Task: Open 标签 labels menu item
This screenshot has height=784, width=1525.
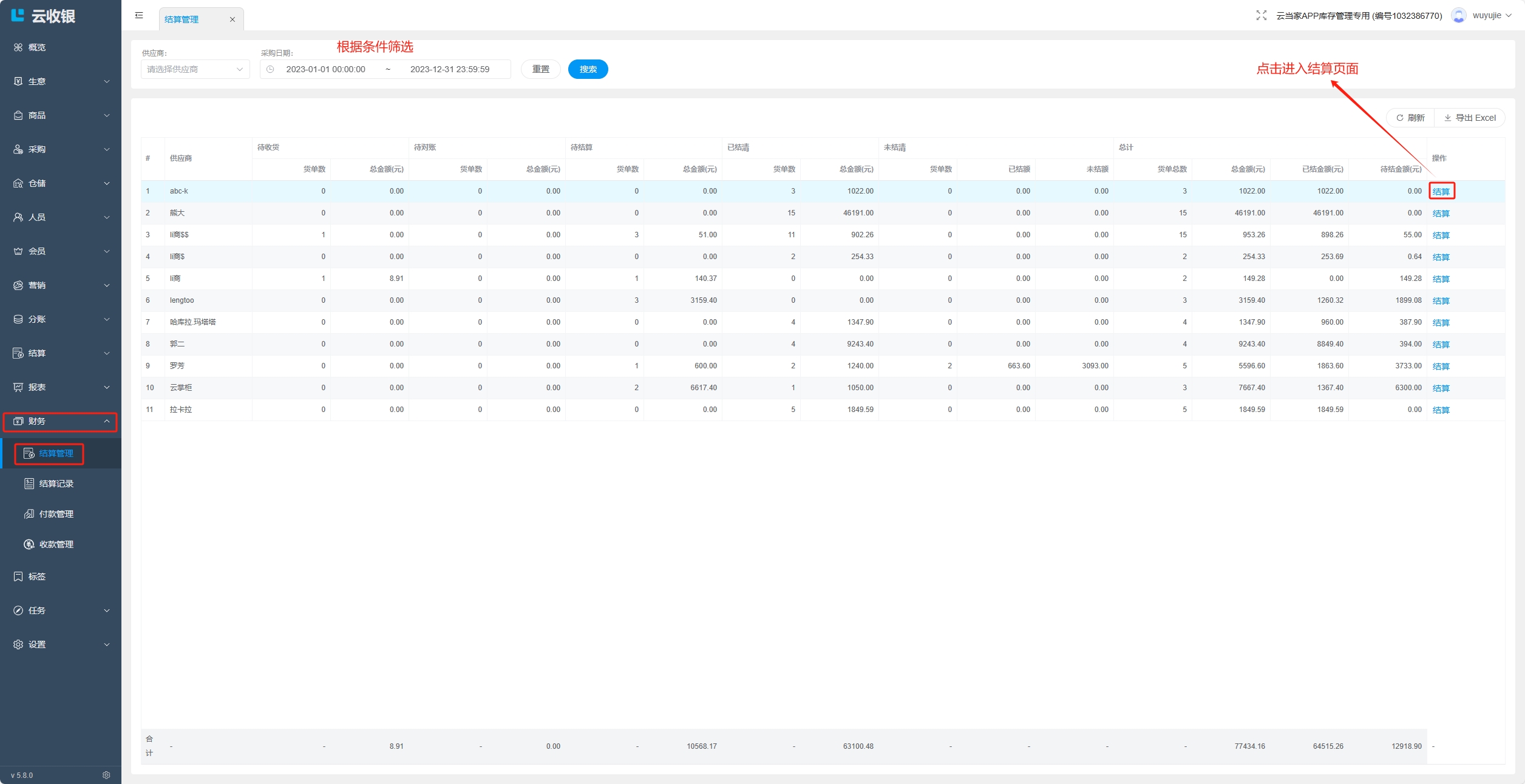Action: click(x=36, y=576)
